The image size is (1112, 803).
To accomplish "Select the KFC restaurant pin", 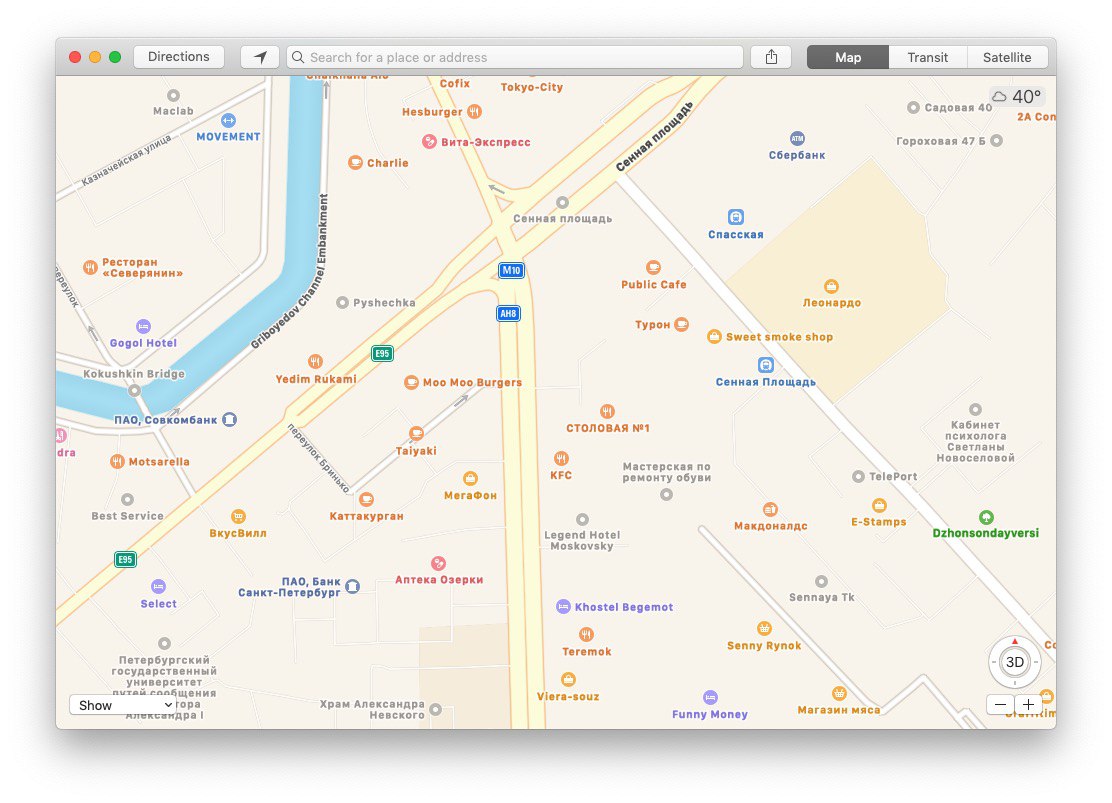I will pos(561,458).
